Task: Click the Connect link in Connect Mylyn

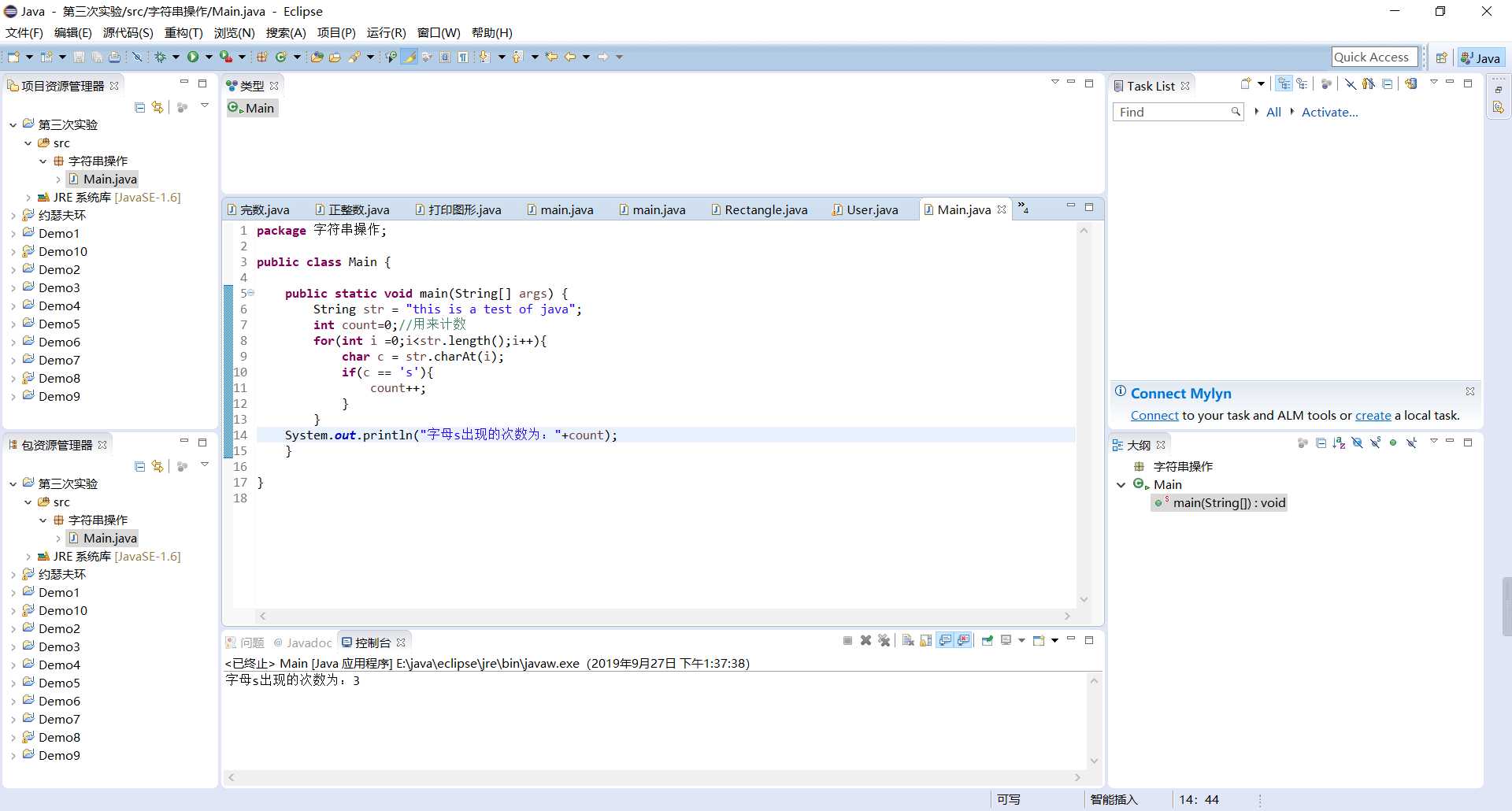Action: click(1154, 416)
